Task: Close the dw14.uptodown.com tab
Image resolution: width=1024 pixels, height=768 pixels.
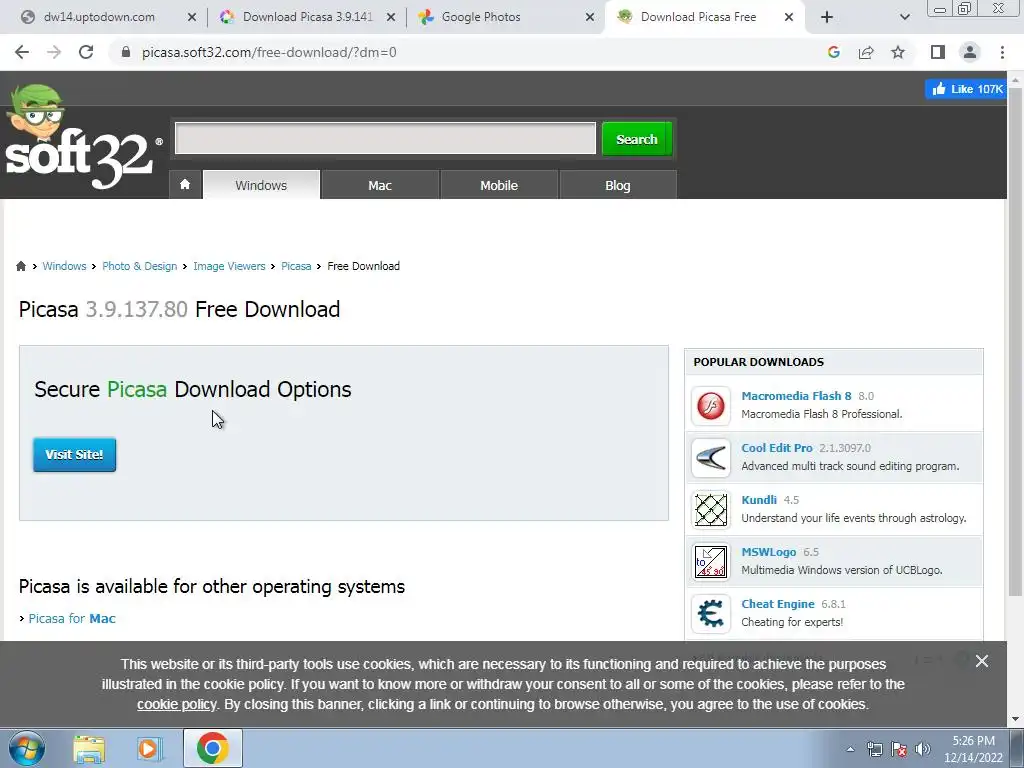Action: pyautogui.click(x=192, y=17)
